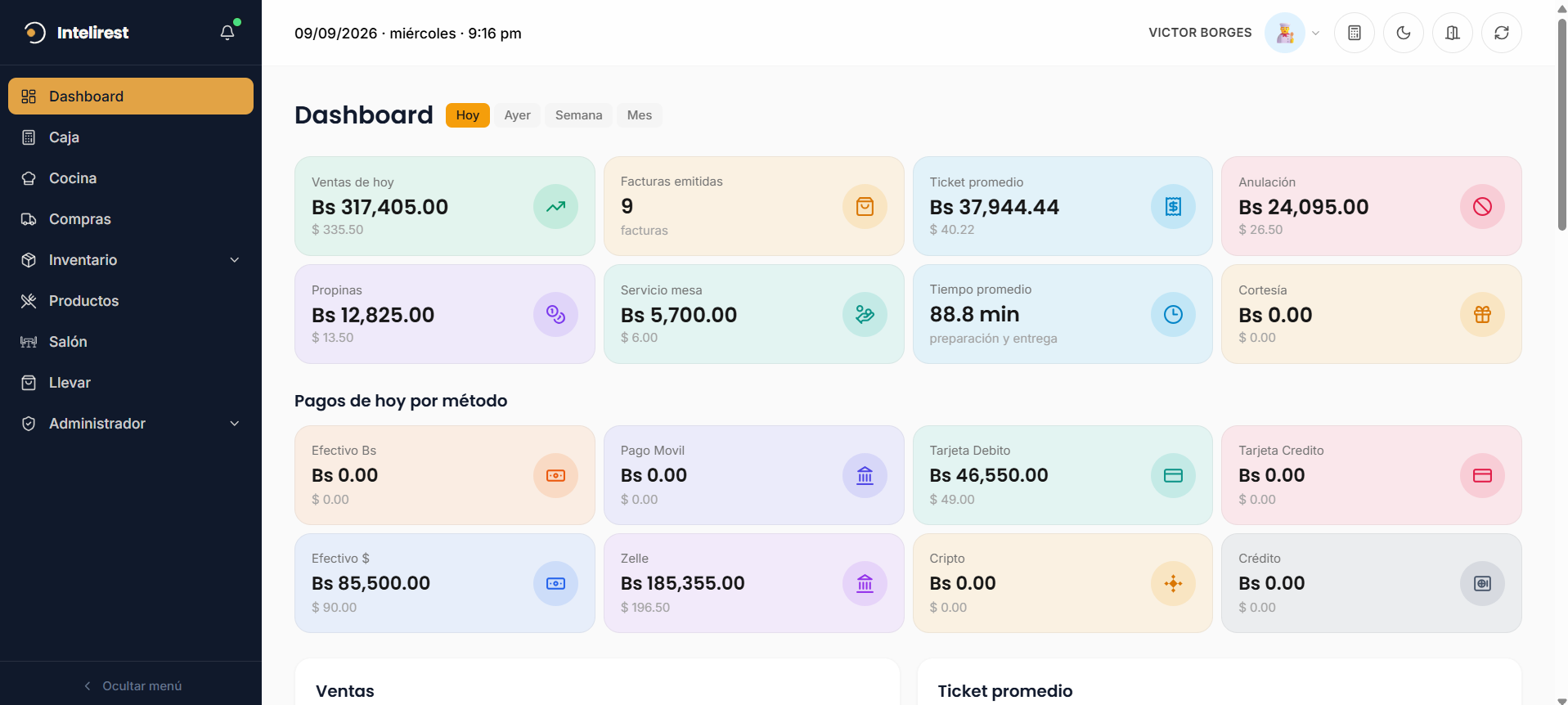Click Efectivo Bs banknote icon
1568x705 pixels.
[556, 476]
